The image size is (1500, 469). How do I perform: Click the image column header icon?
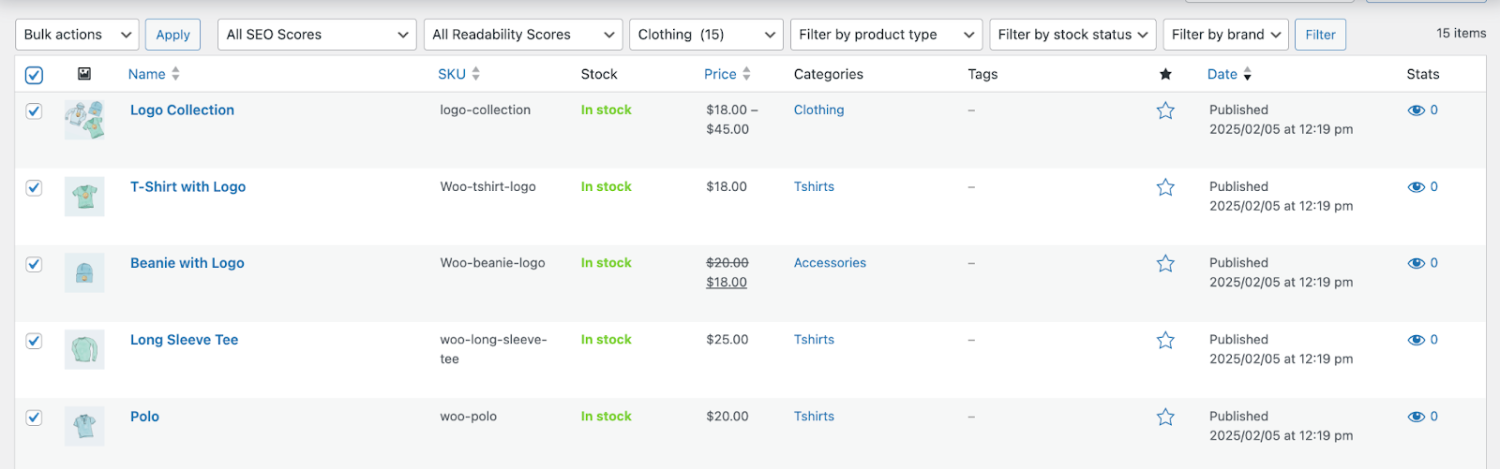pyautogui.click(x=84, y=74)
